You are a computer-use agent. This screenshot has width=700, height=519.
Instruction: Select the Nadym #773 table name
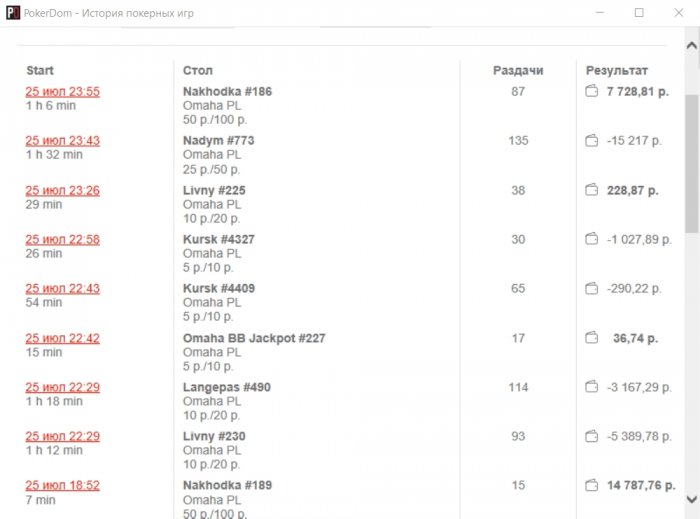(x=218, y=141)
